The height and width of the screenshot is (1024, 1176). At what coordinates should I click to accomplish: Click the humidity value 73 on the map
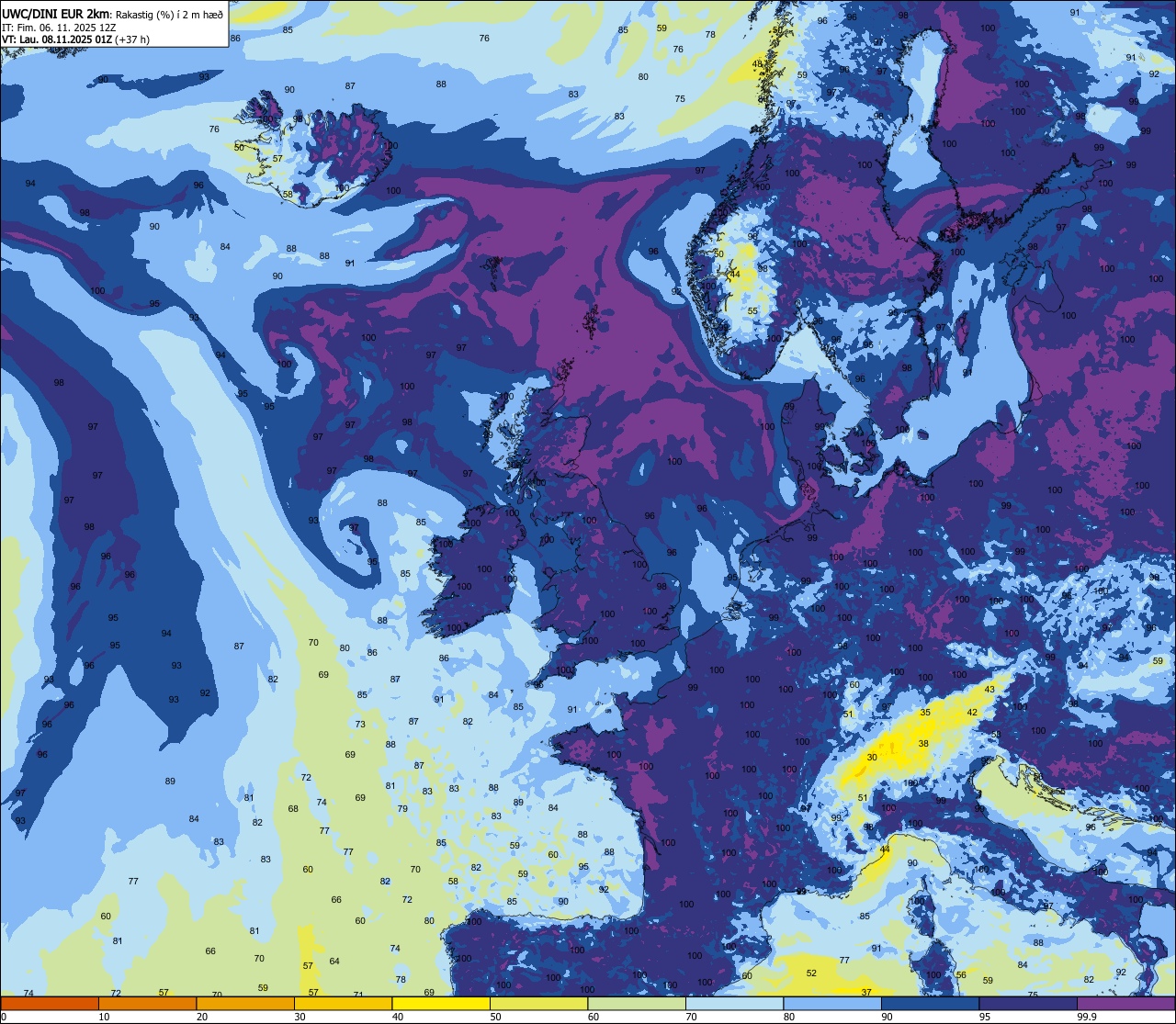coord(360,724)
